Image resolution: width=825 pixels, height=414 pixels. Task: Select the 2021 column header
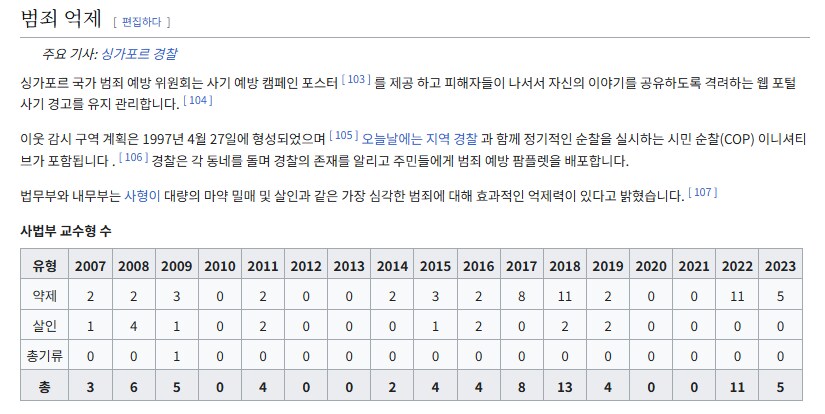point(695,265)
